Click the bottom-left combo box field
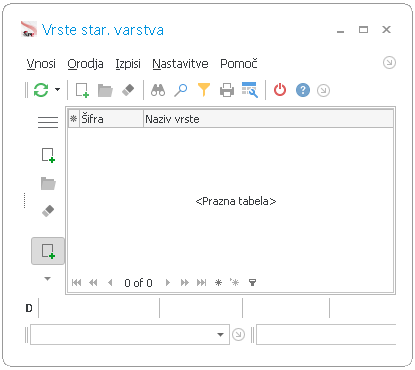 [x=130, y=334]
